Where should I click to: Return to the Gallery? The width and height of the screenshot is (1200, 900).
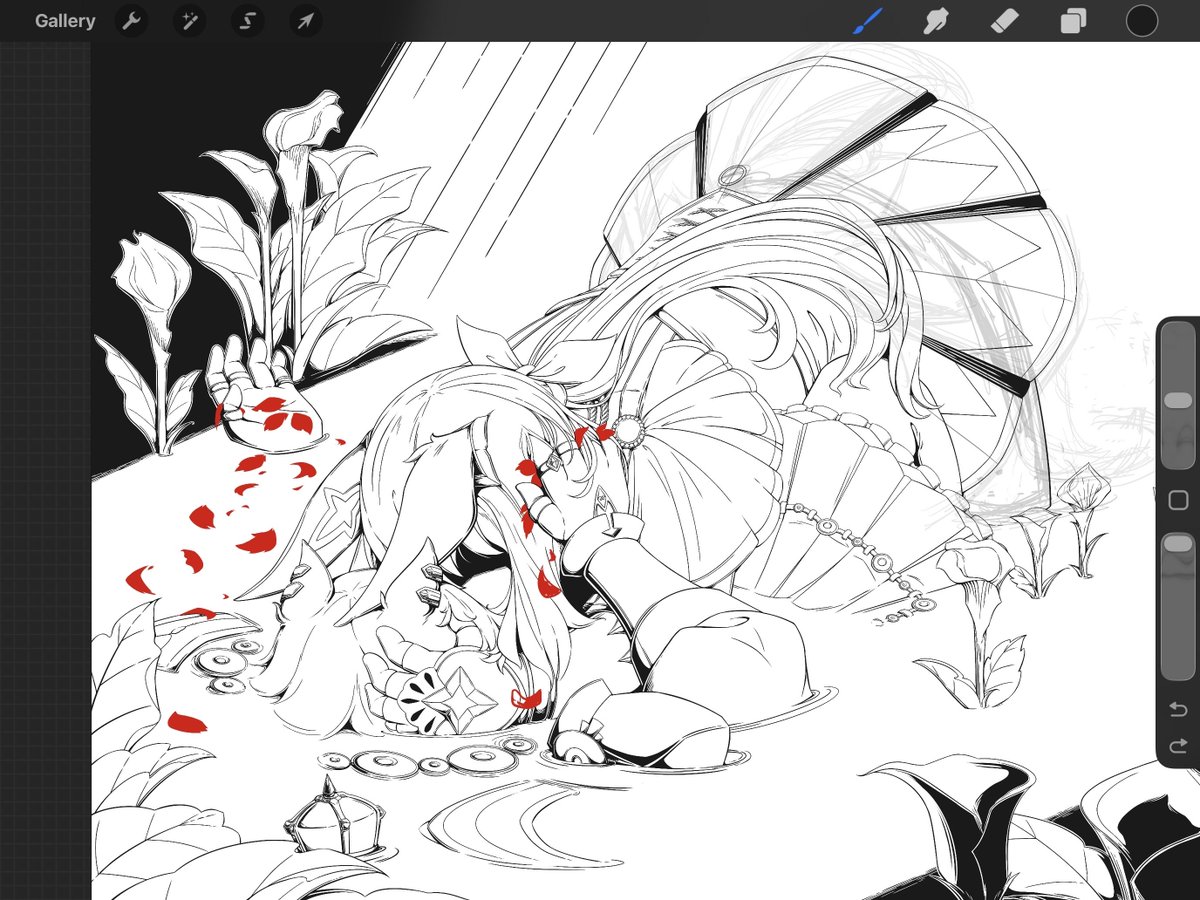65,21
